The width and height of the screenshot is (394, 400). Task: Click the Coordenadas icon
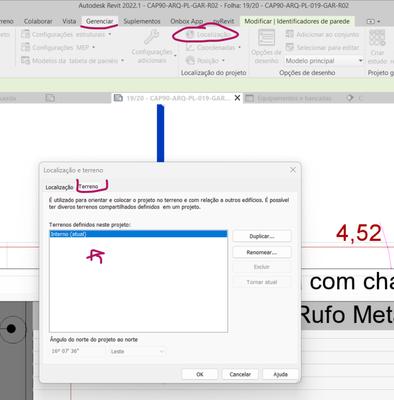pos(190,48)
